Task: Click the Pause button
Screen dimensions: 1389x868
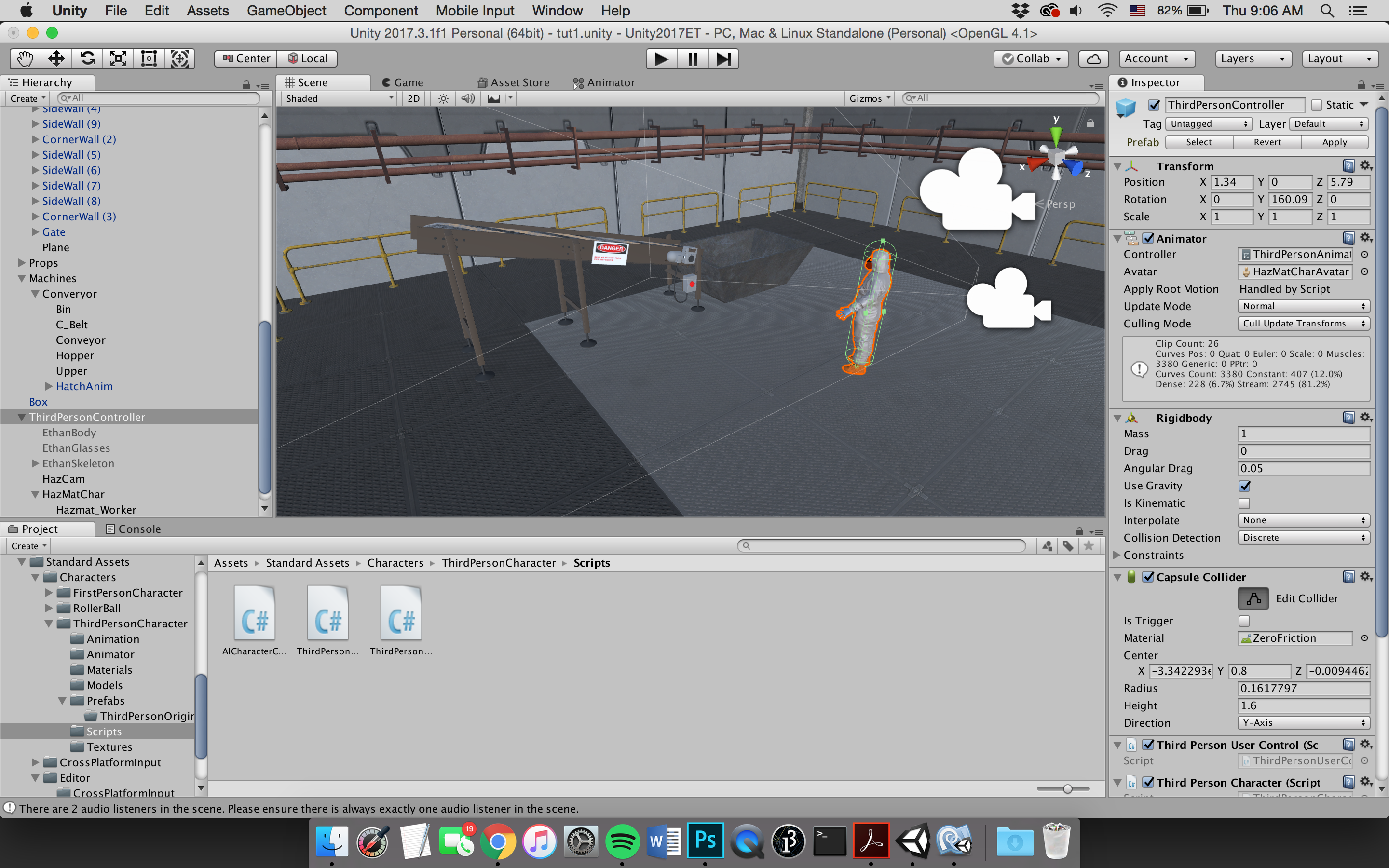Action: pos(692,58)
